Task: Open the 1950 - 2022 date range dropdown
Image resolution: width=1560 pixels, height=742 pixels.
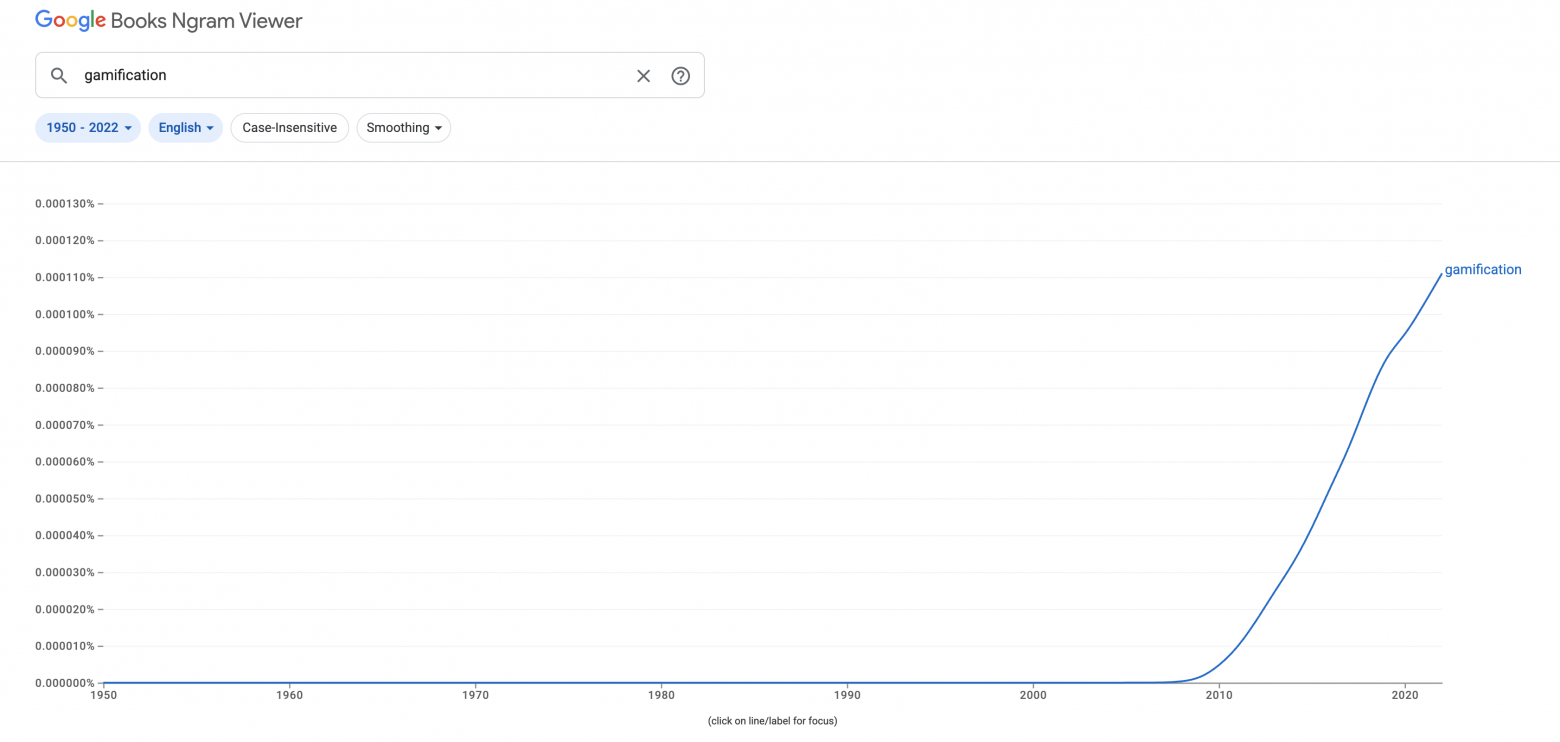Action: [88, 128]
